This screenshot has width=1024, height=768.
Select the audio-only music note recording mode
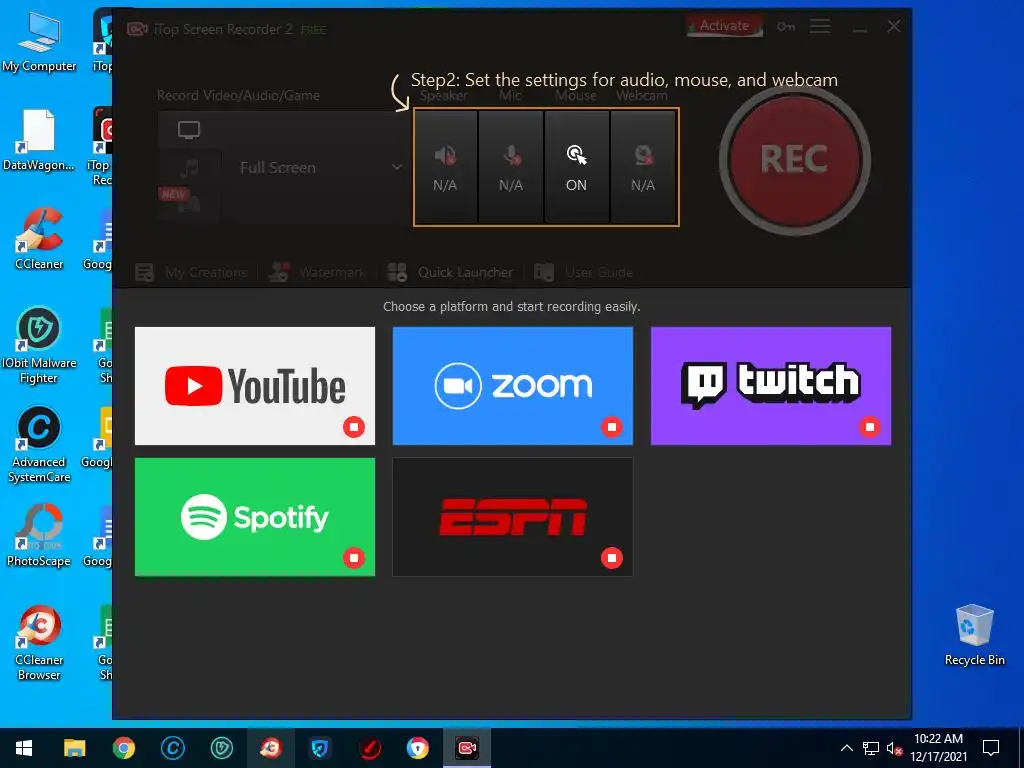click(189, 168)
